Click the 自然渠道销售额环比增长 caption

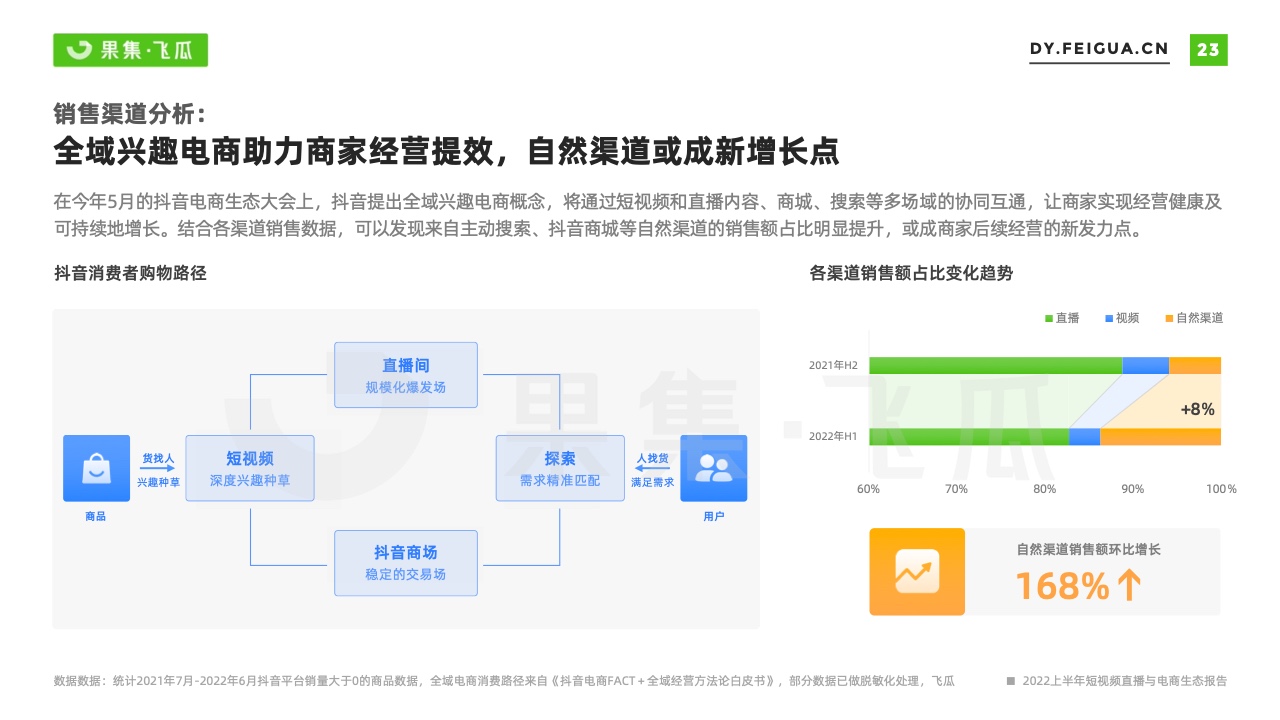pyautogui.click(x=1089, y=549)
